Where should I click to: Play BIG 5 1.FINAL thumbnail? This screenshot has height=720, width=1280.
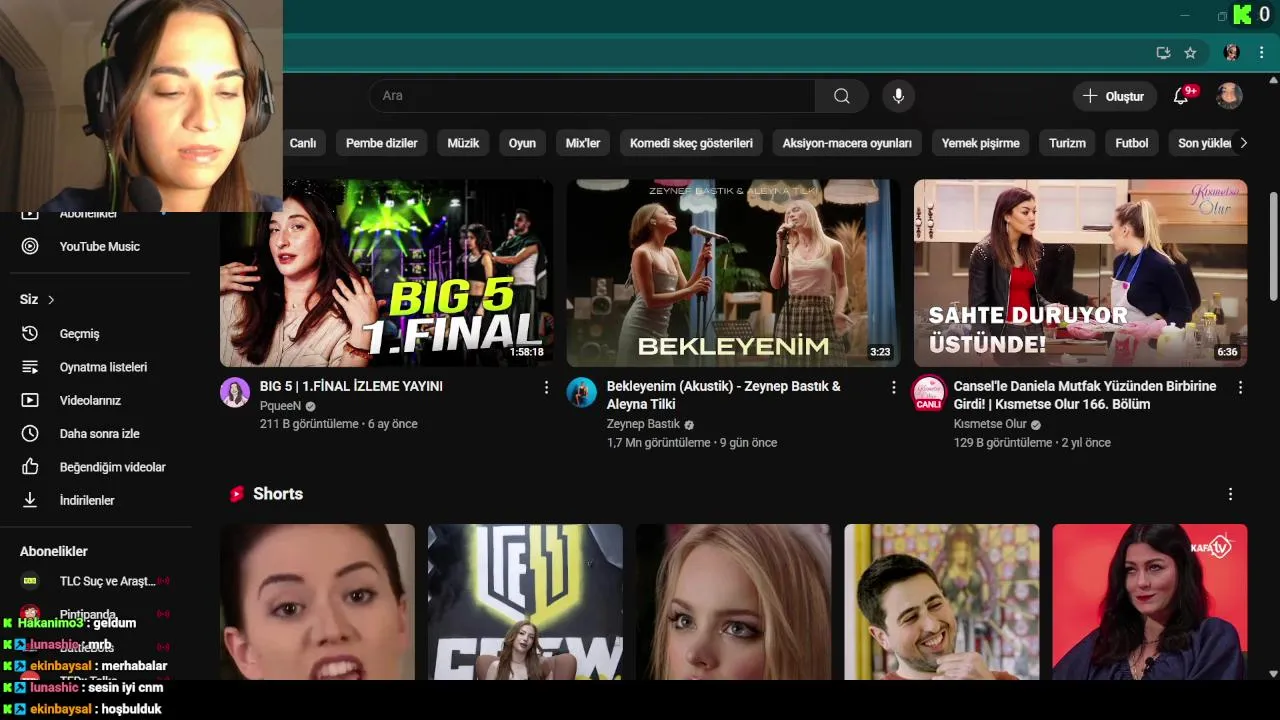click(x=386, y=273)
